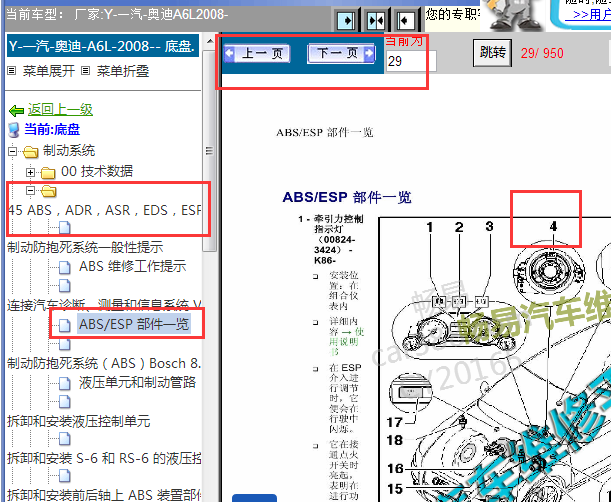This screenshot has width=611, height=502.
Task: Click 菜单折叠 to collapse menu
Action: click(123, 71)
